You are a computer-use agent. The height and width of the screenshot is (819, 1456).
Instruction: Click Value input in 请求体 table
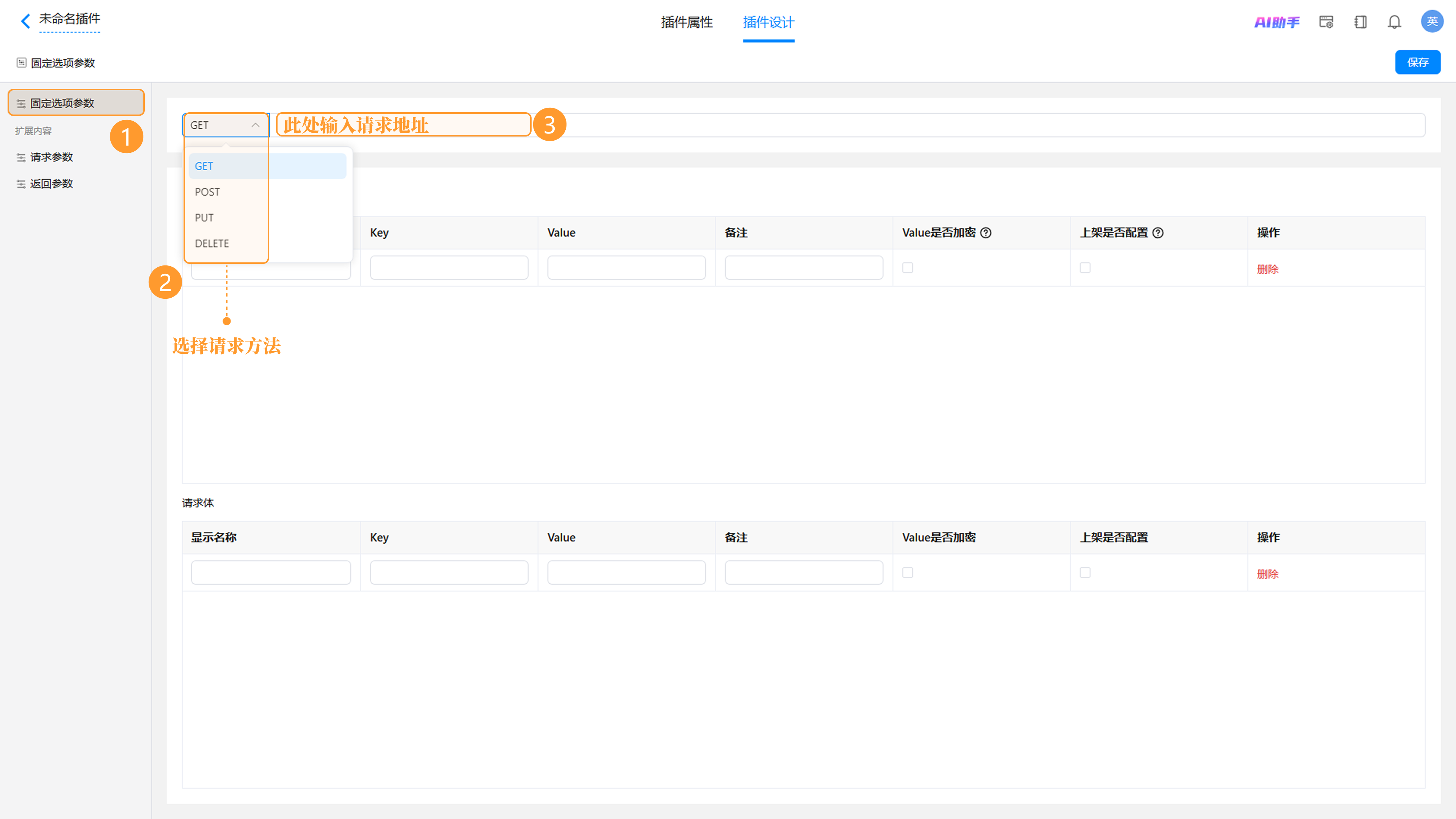coord(626,573)
